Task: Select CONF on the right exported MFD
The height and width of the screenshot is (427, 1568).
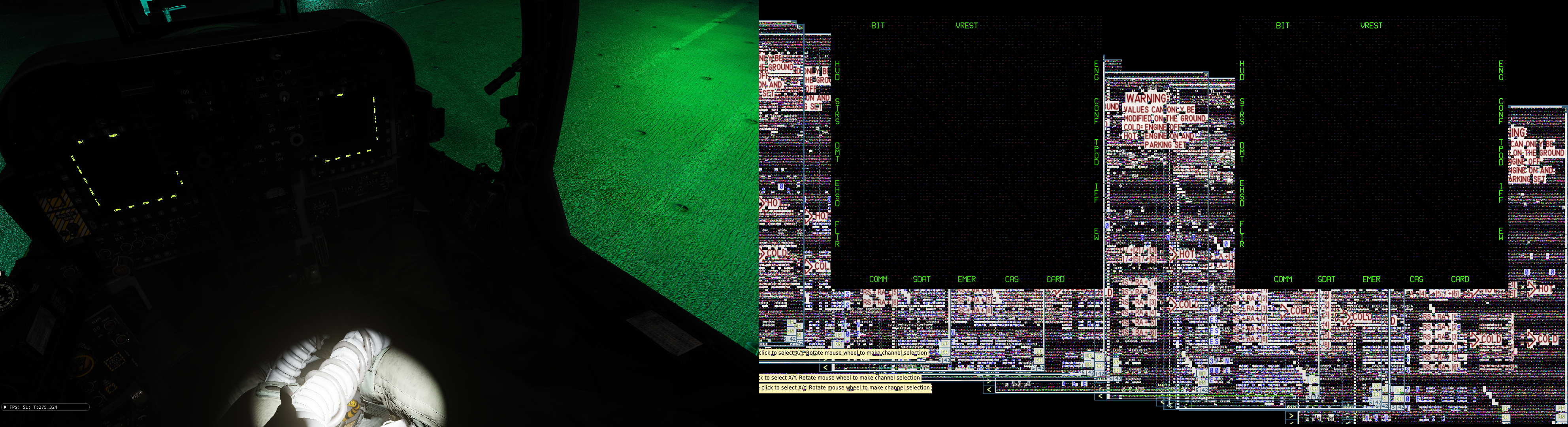Action: coord(1501,111)
